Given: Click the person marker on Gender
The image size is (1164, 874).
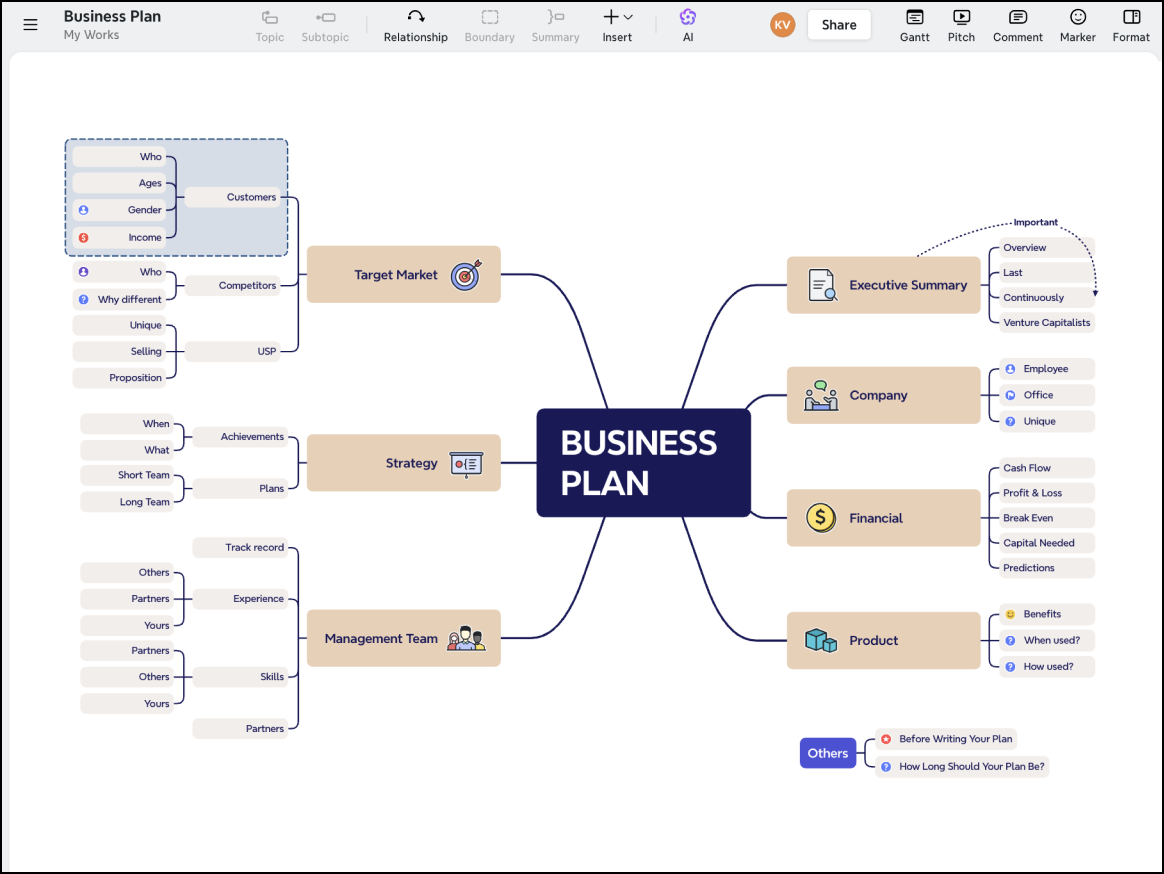Looking at the screenshot, I should pyautogui.click(x=84, y=210).
